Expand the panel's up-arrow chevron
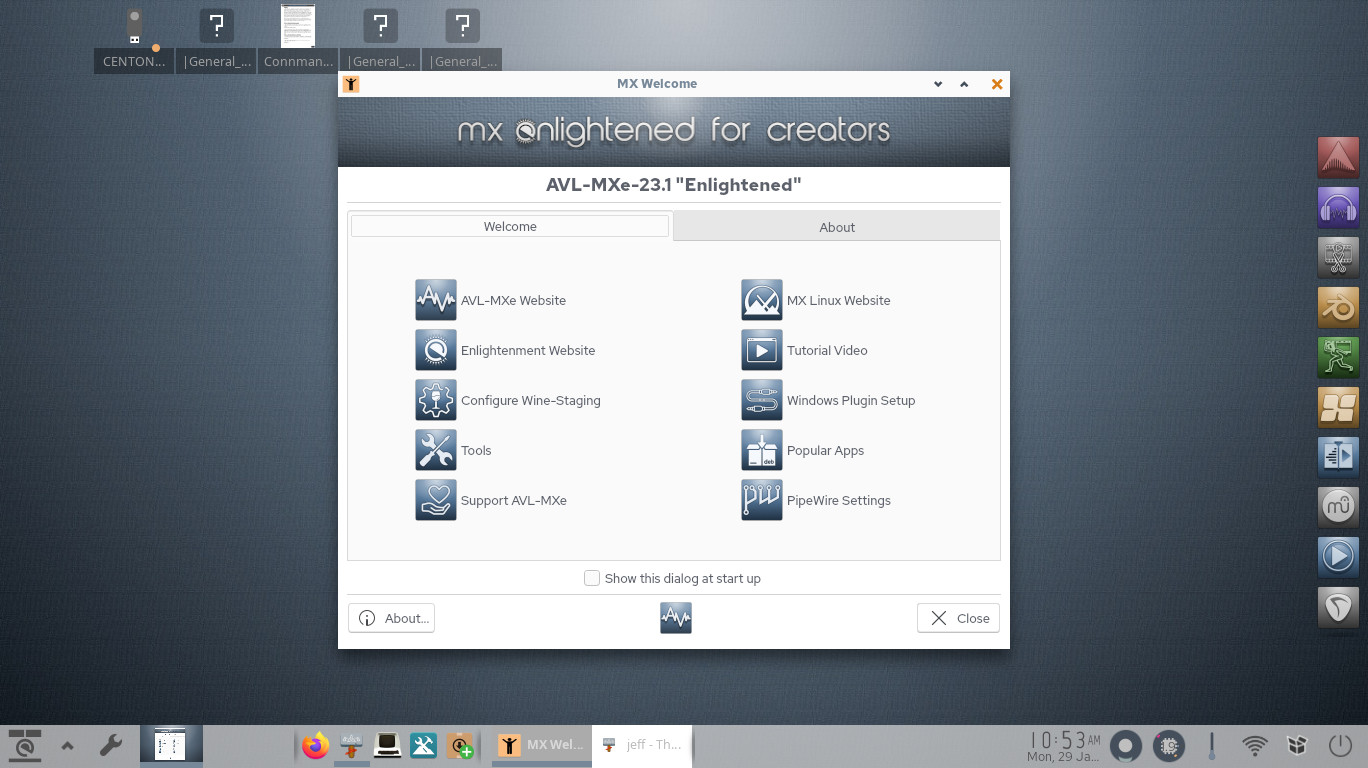Viewport: 1368px width, 768px height. tap(68, 745)
